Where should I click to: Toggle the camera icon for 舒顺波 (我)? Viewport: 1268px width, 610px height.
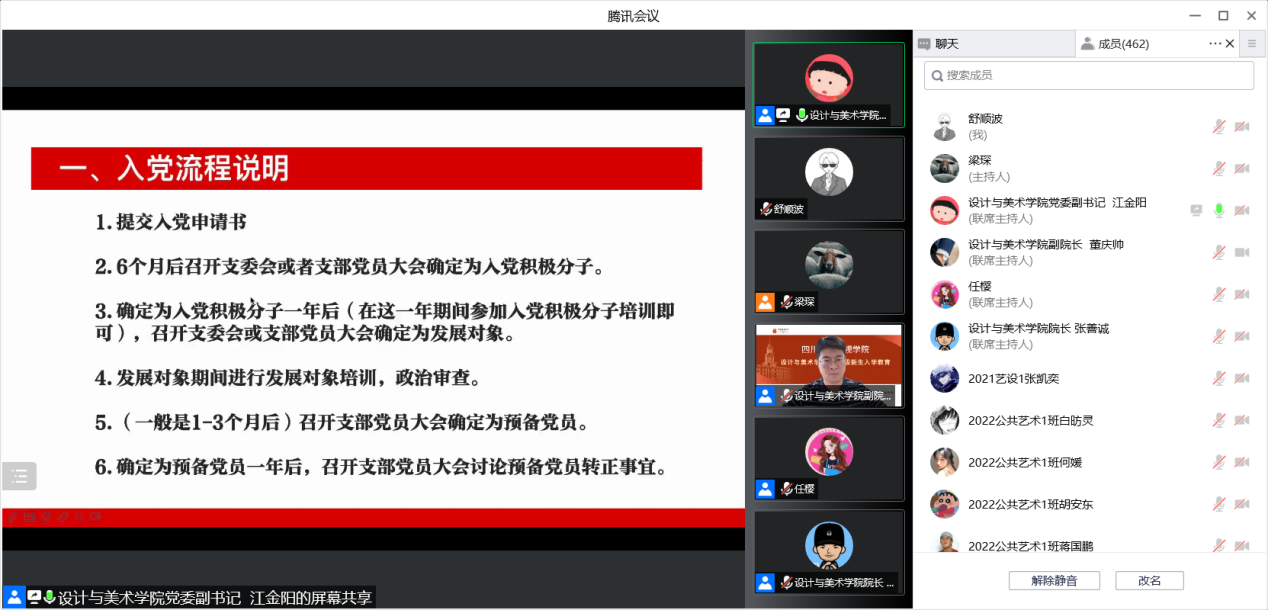1242,127
